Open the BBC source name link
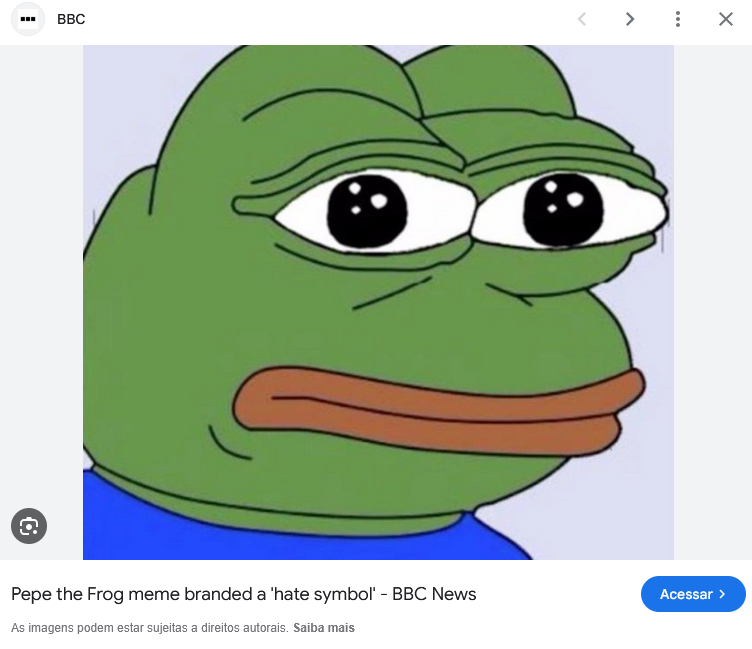 [71, 19]
